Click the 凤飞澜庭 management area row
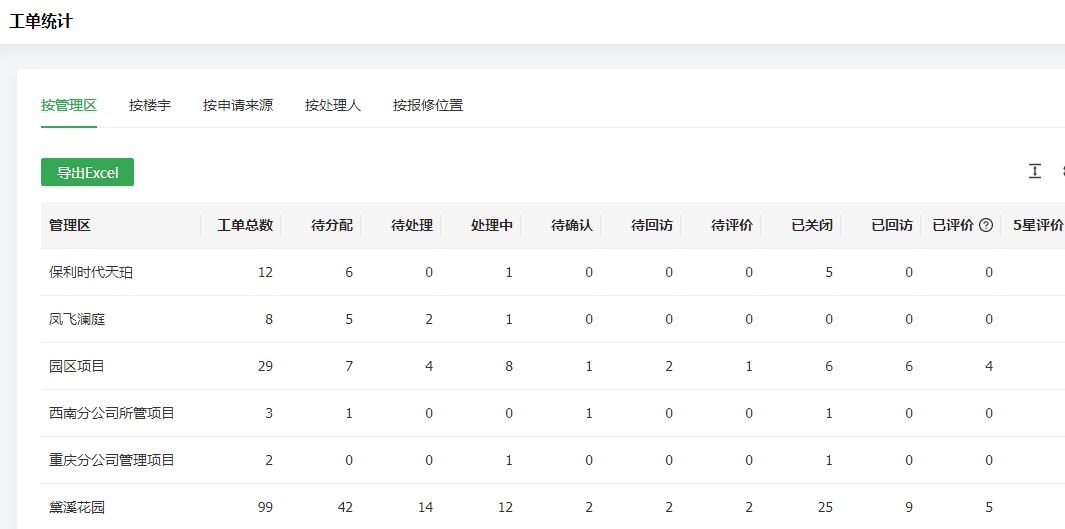This screenshot has width=1065, height=529. (77, 319)
